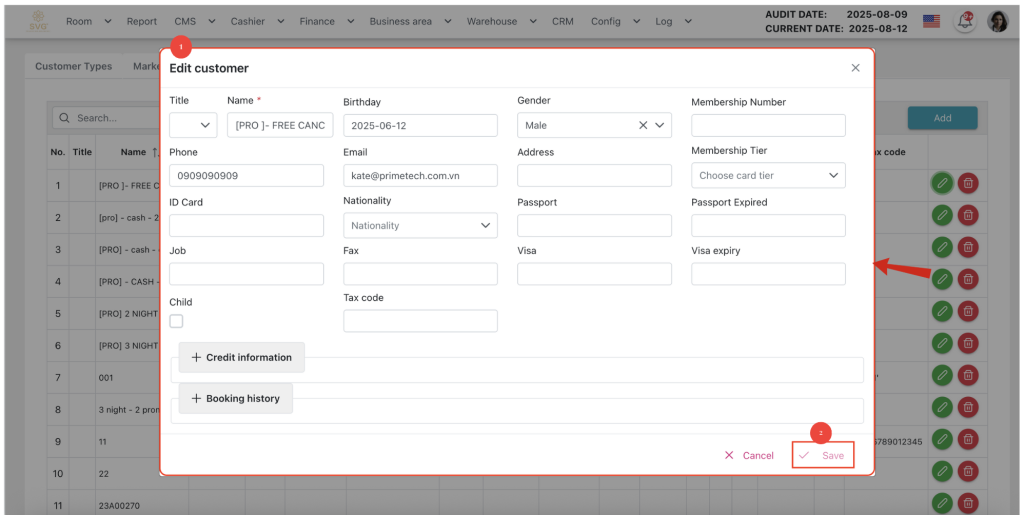The width and height of the screenshot is (1024, 515).
Task: Open the Nationality dropdown
Action: 420,225
